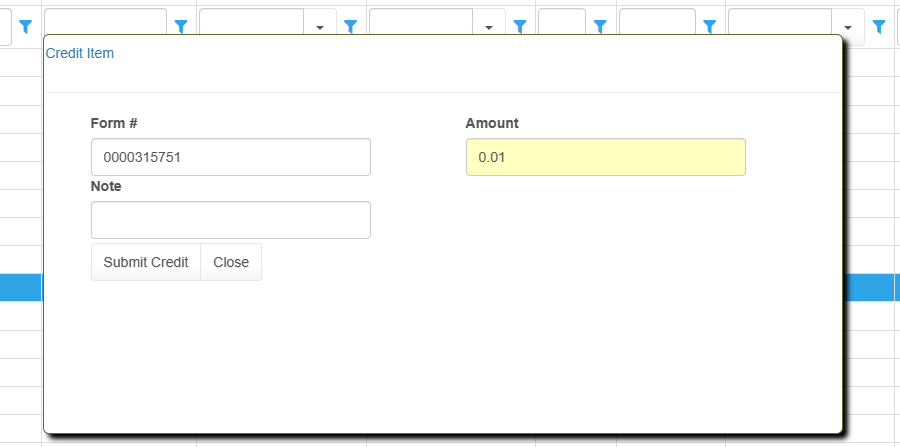Click into the Note text box
The height and width of the screenshot is (447, 900).
230,220
